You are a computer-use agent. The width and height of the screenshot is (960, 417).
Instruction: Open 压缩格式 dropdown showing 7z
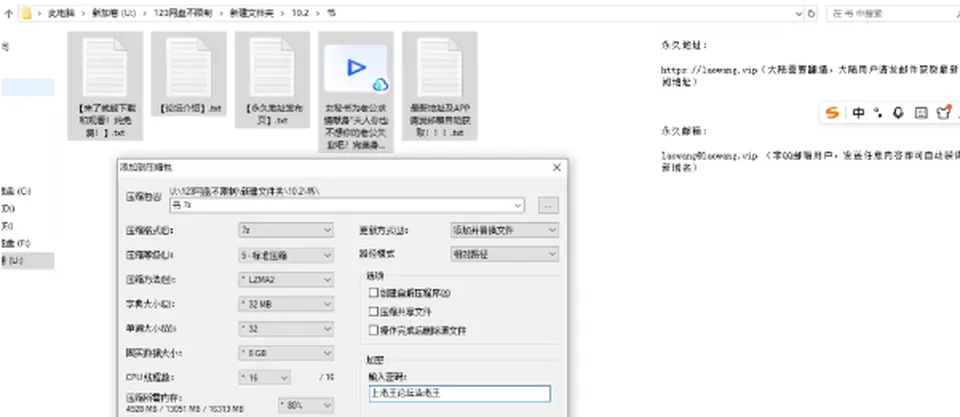coord(286,230)
